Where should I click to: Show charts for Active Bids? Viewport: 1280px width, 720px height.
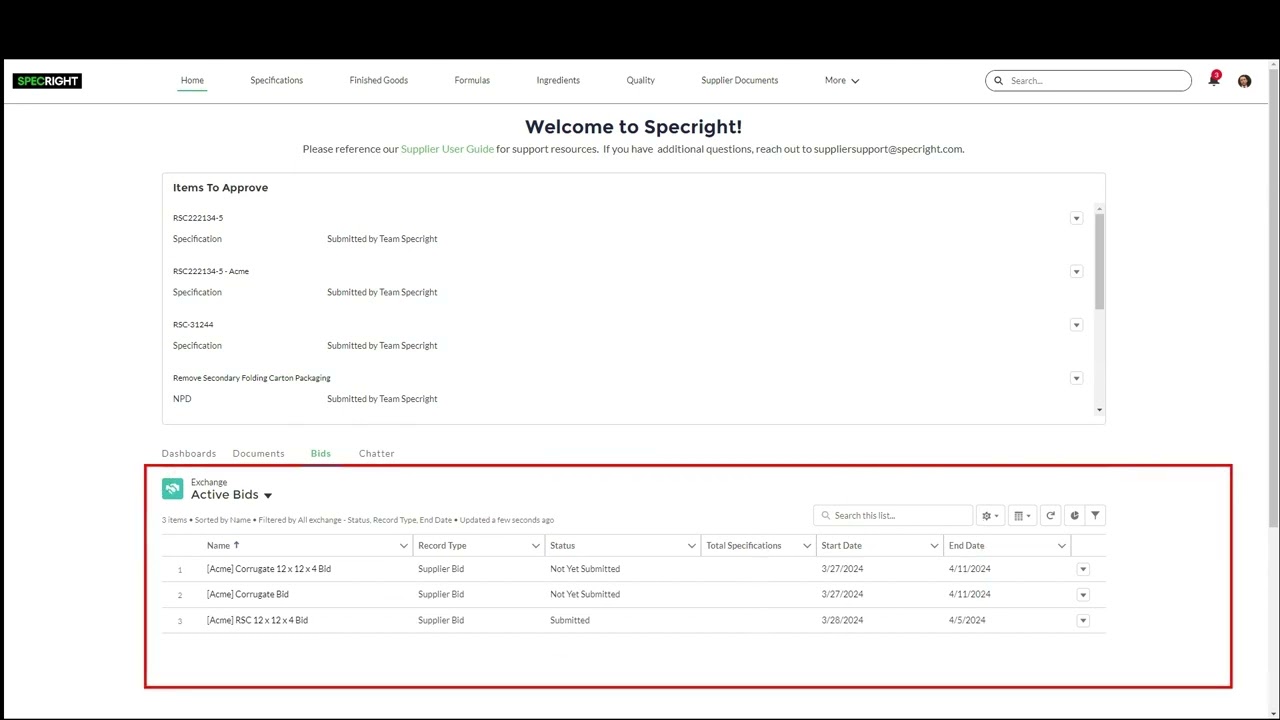[1074, 516]
